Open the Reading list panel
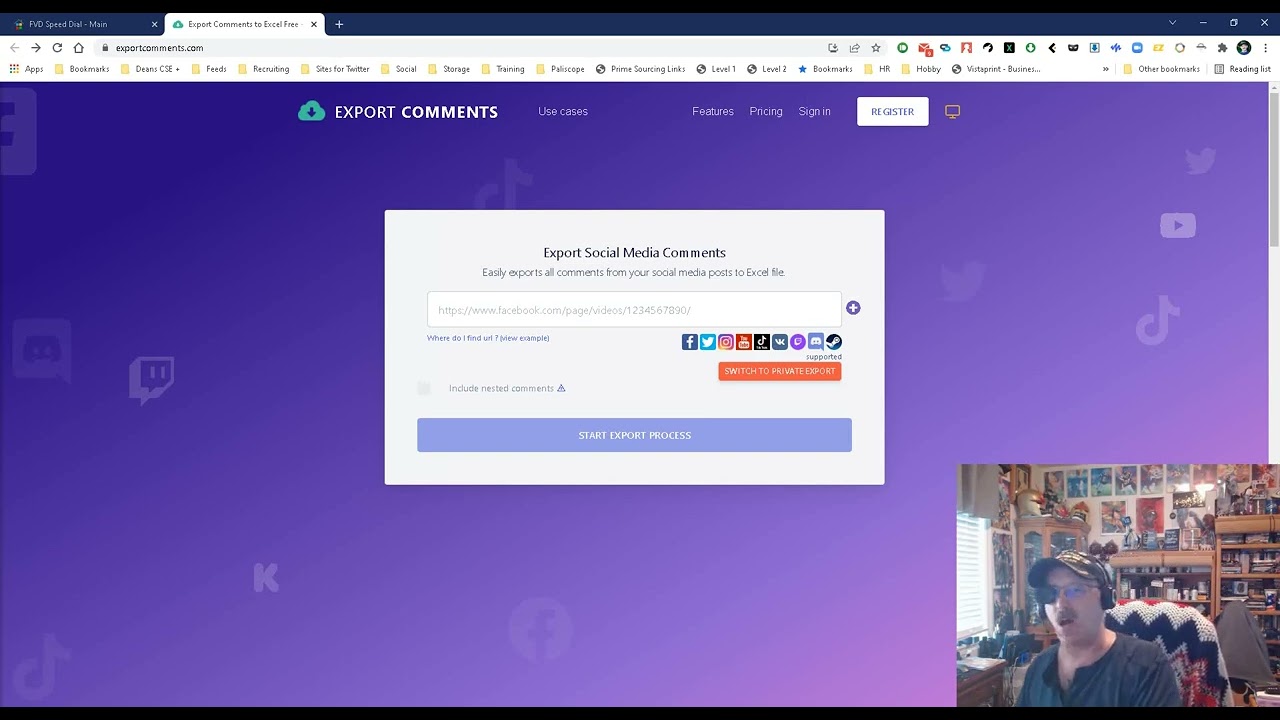The width and height of the screenshot is (1280, 720). [1243, 69]
